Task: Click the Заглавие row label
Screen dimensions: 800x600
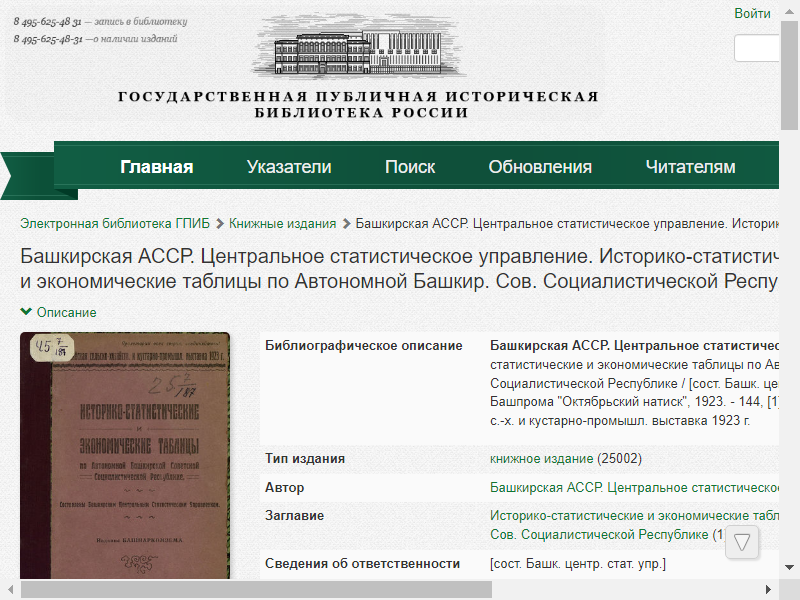Action: coord(294,515)
